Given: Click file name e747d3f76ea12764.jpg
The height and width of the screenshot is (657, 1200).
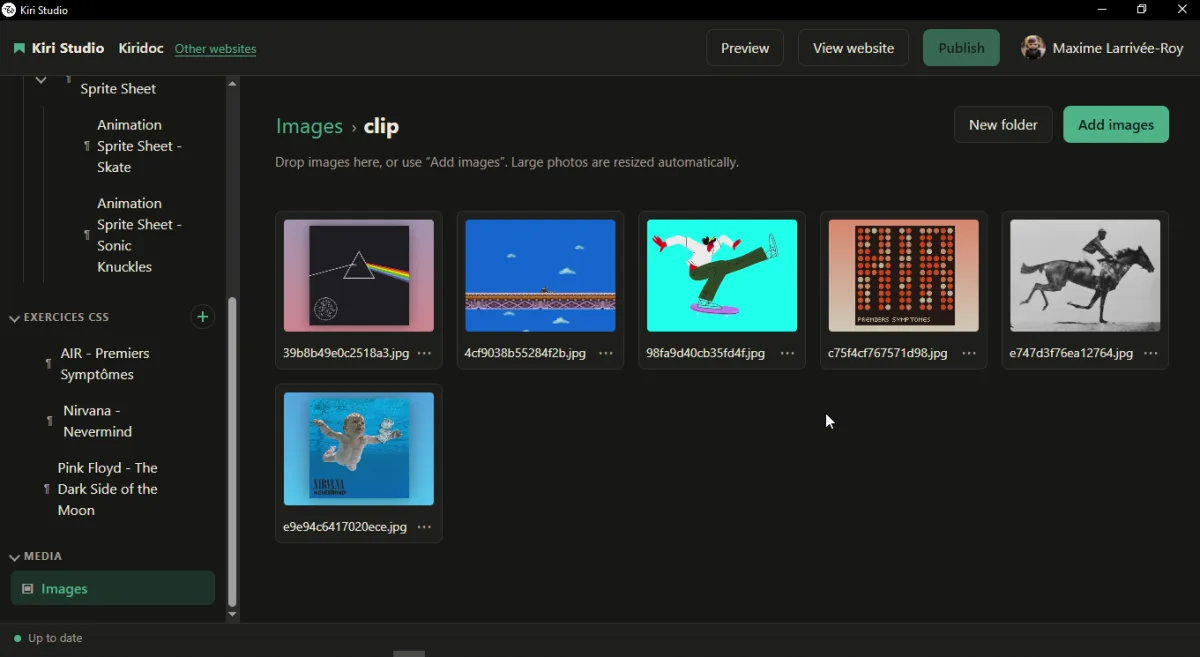Looking at the screenshot, I should tap(1071, 354).
